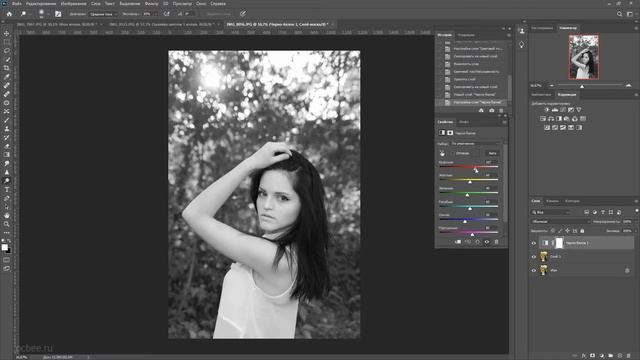Open the layer blend mode dropdown
The height and width of the screenshot is (360, 640).
coord(561,222)
